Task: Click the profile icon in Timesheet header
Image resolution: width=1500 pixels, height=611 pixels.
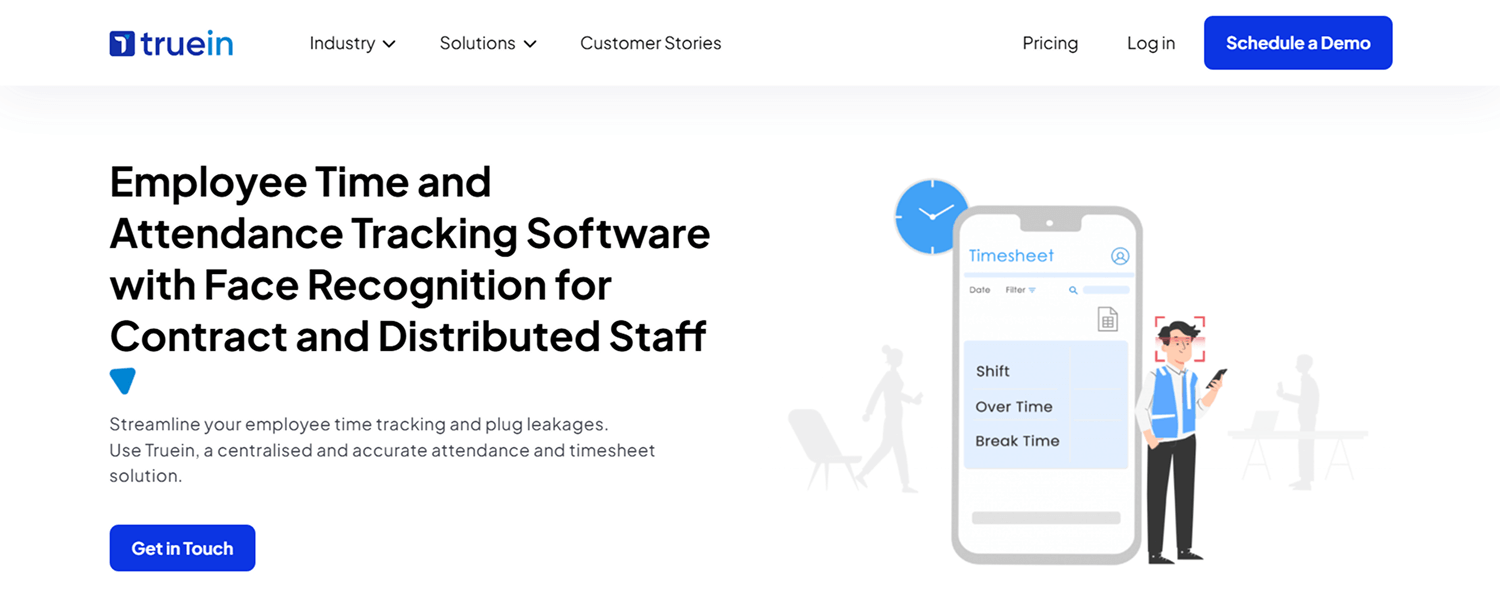Action: click(x=1120, y=256)
